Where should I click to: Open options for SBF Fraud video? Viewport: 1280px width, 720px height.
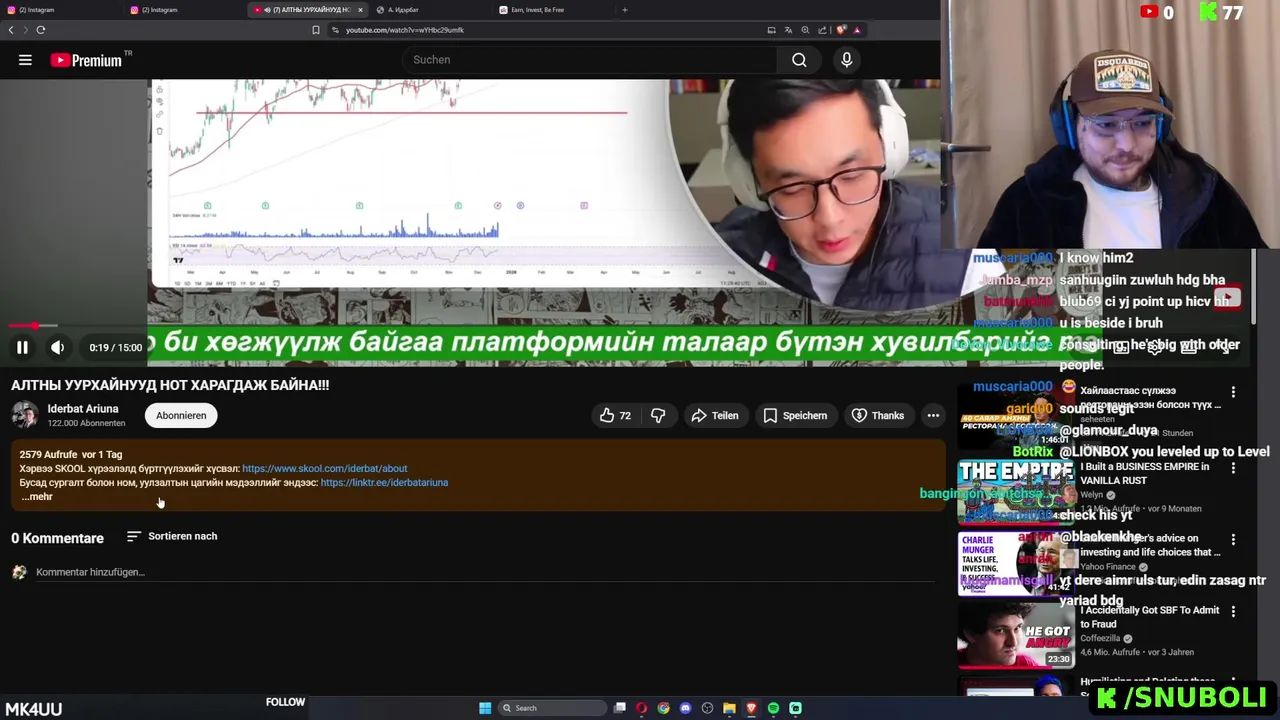click(1233, 612)
